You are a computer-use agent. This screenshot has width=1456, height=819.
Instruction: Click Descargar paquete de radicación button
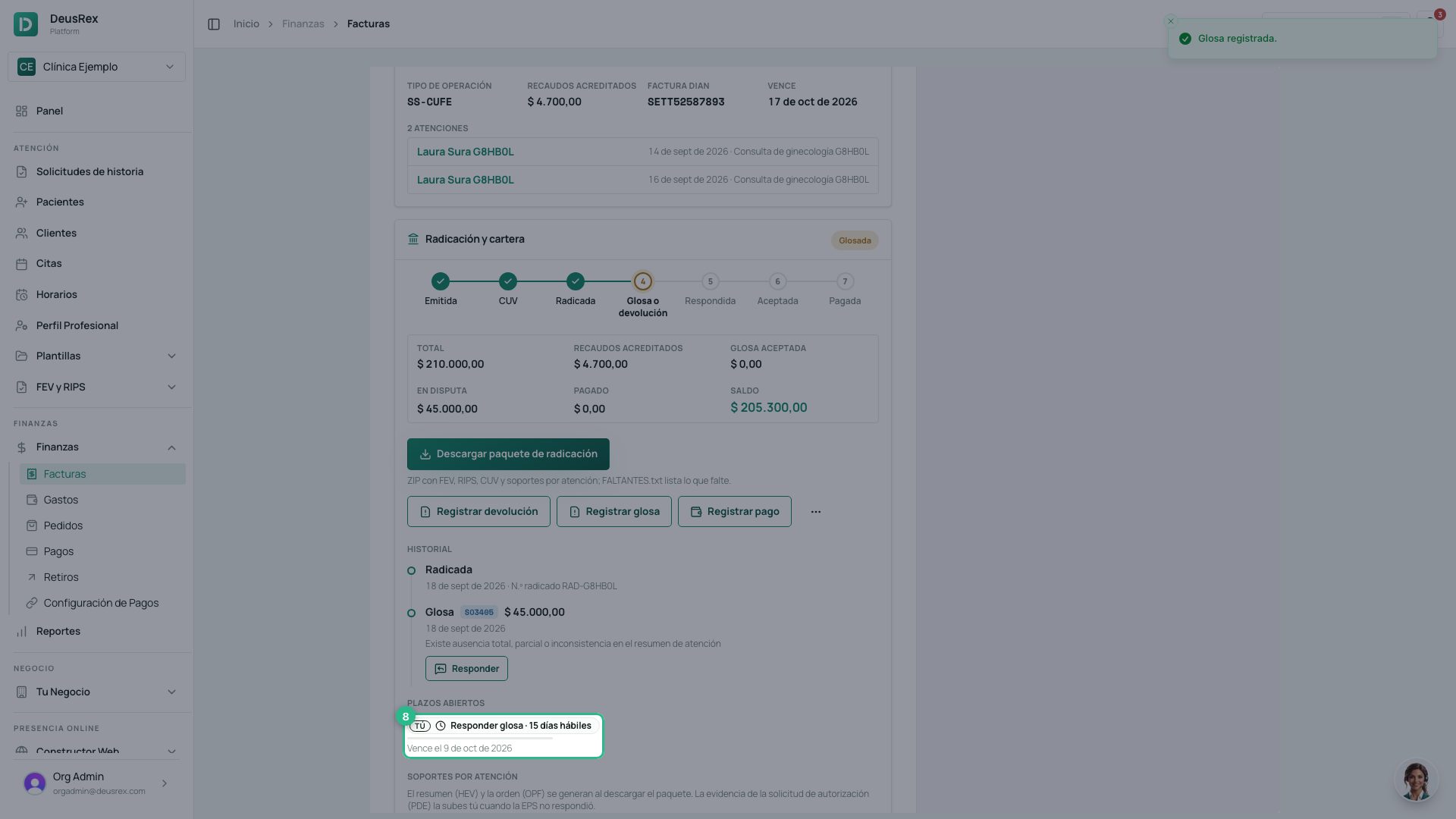[x=508, y=454]
